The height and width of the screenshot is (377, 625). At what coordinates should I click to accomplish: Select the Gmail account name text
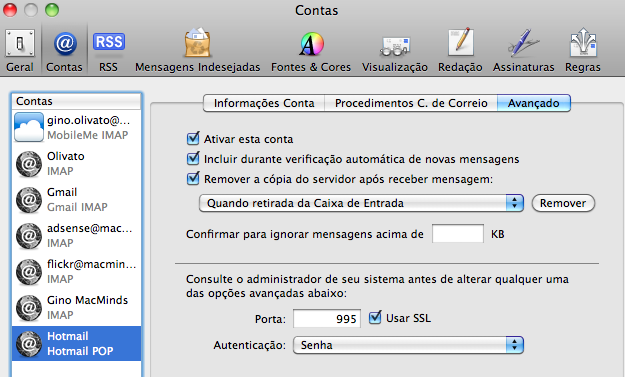coord(62,192)
